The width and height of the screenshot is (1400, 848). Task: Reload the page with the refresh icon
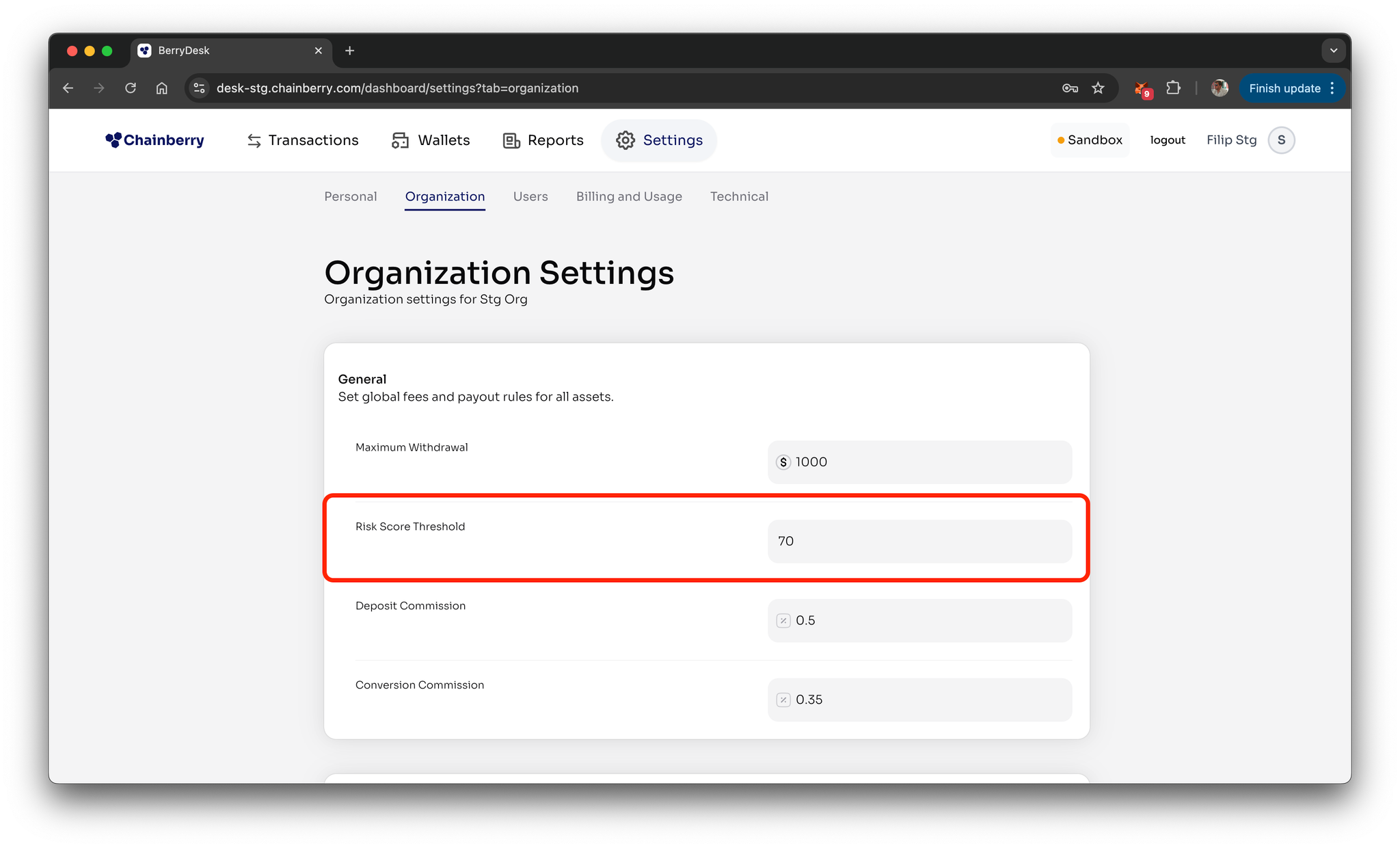(131, 88)
